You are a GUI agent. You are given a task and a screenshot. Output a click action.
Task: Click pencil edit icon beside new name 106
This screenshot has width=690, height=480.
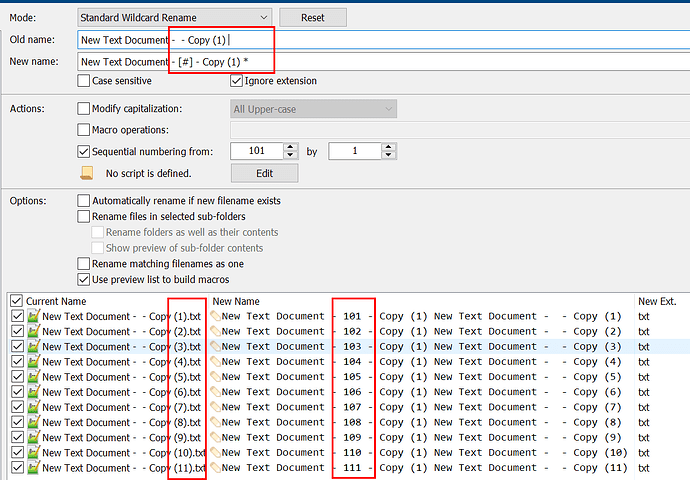216,392
